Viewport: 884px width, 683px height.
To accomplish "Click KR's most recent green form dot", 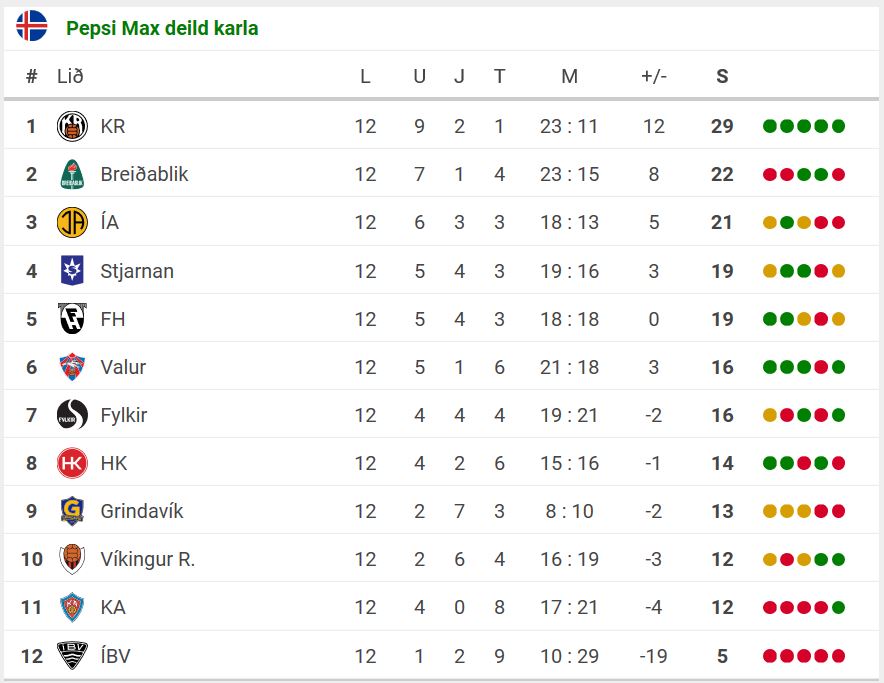I will [838, 126].
